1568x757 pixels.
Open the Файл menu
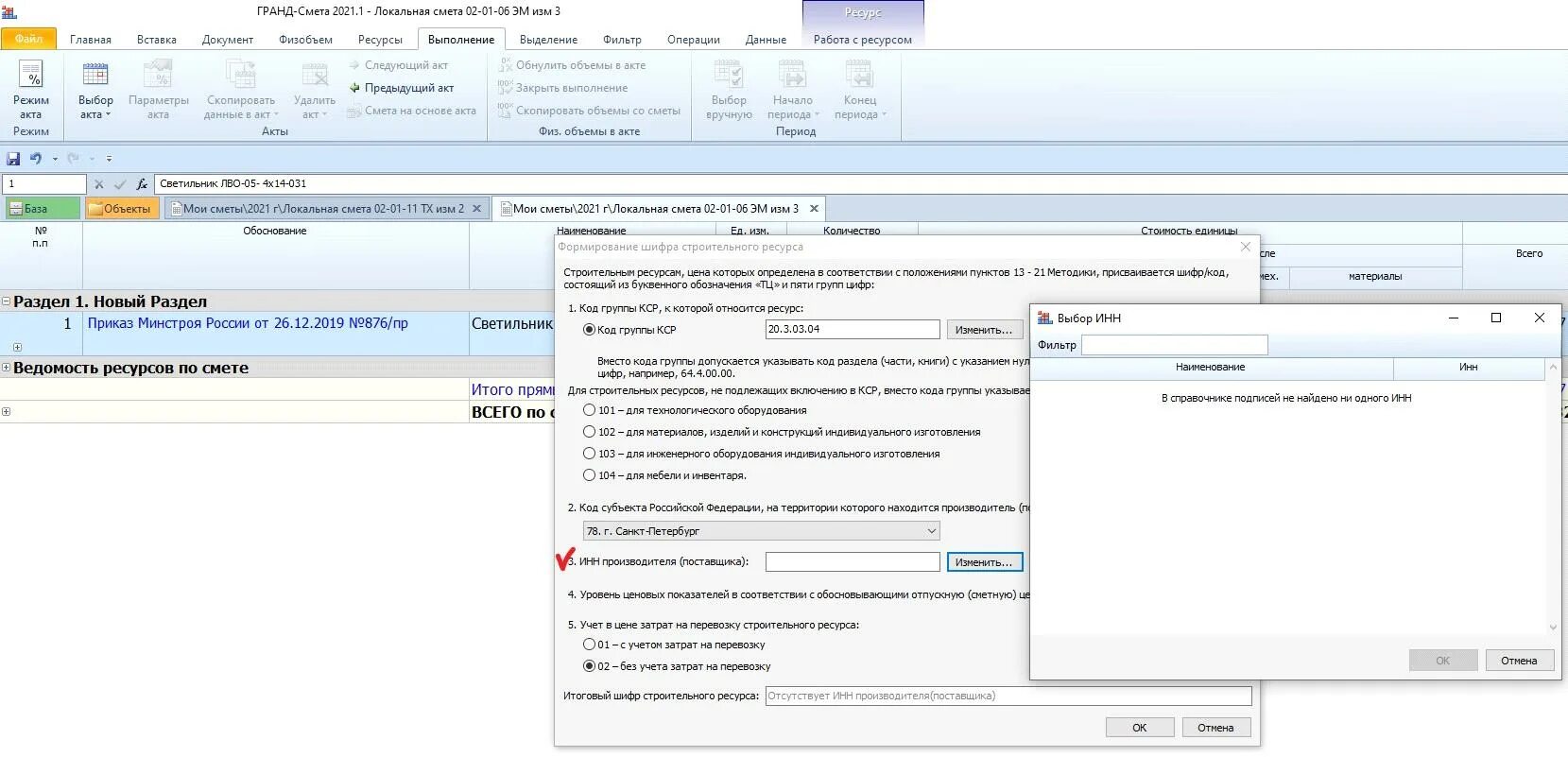click(x=28, y=39)
